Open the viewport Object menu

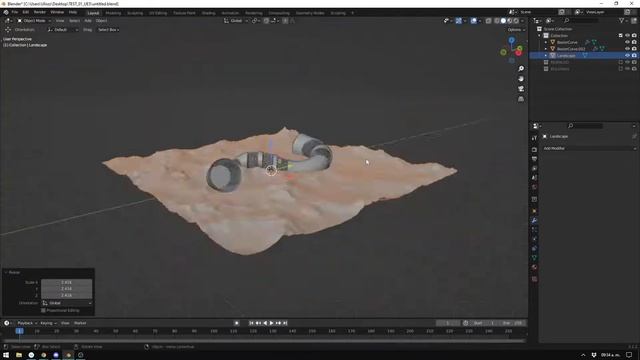coord(101,20)
